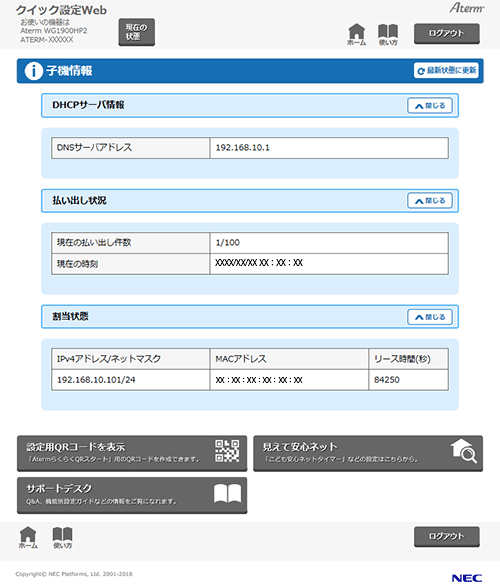Click the 現在の時刻 label cell
This screenshot has height=587, width=500.
click(x=130, y=264)
